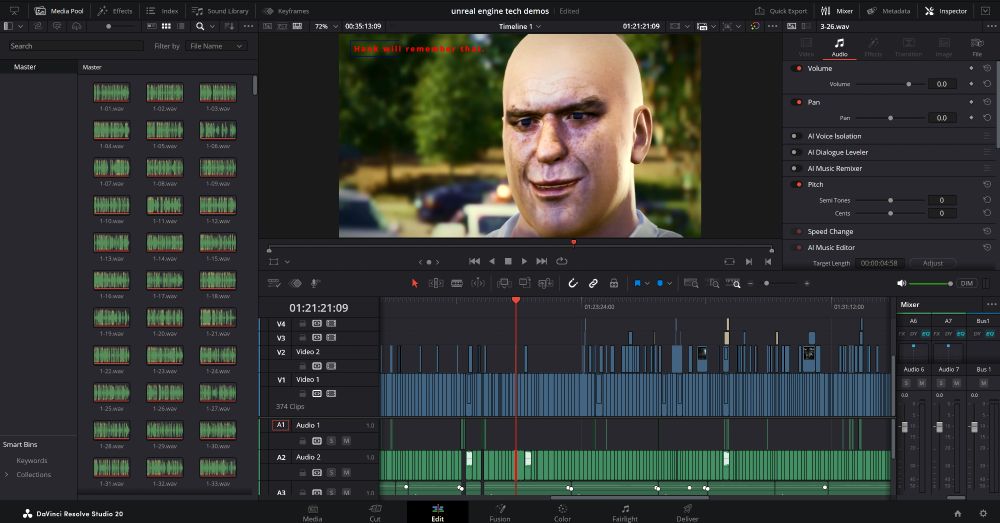This screenshot has height=523, width=1000.
Task: Reset the Volume section in Inspector
Action: [x=987, y=68]
